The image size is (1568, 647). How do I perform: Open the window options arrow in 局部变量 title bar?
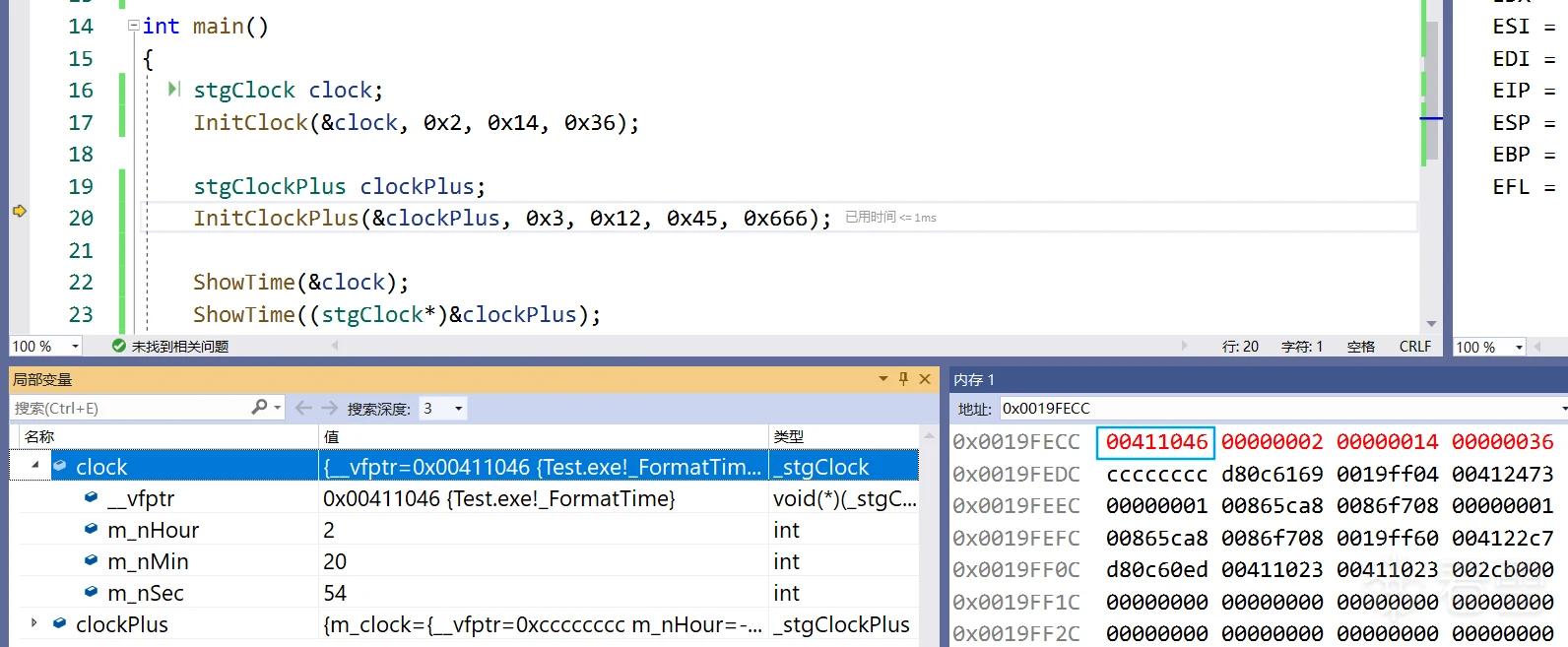coord(883,379)
